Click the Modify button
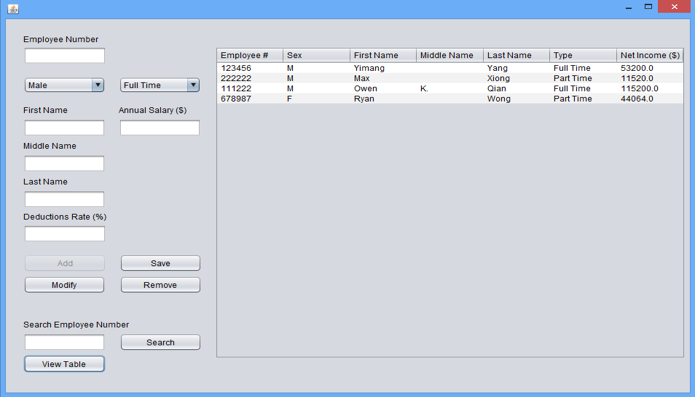Viewport: 695px width, 397px height. click(x=64, y=285)
